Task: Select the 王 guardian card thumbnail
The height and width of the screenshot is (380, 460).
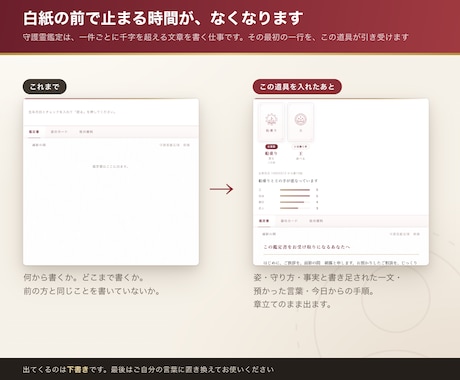Action: tap(301, 122)
